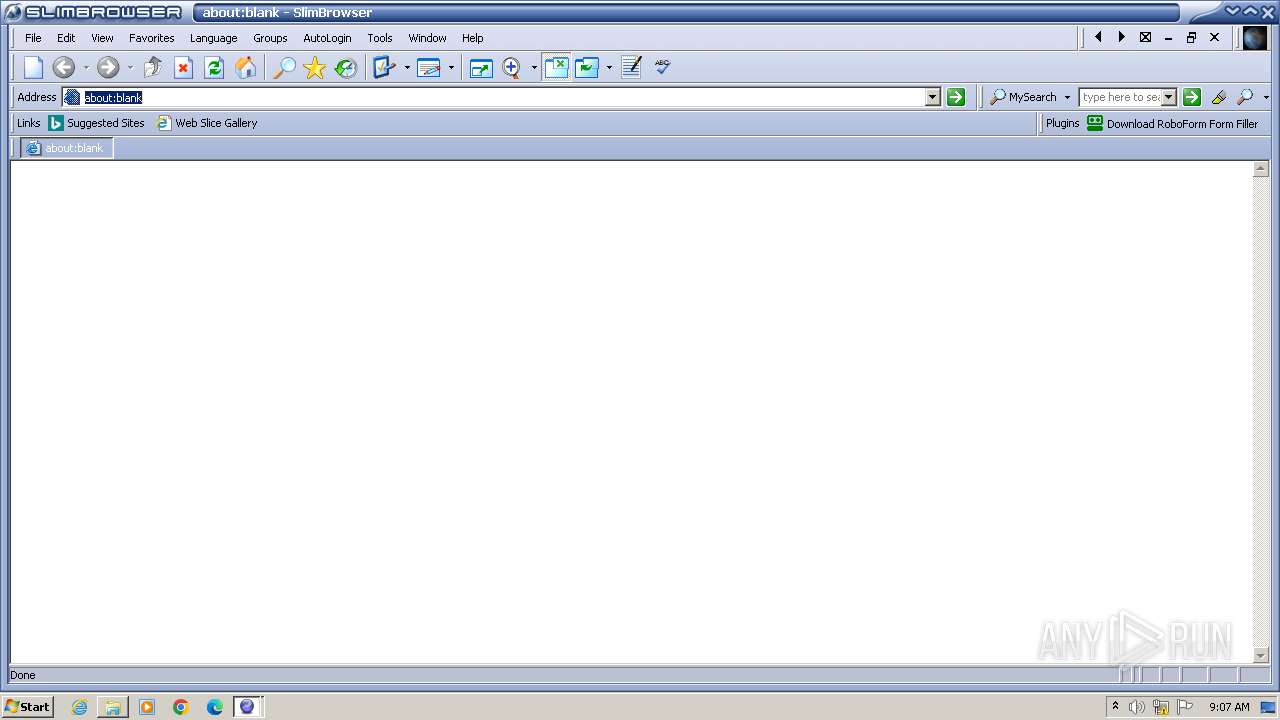Click the find-in-page magnifier at toolbar end

point(1245,97)
